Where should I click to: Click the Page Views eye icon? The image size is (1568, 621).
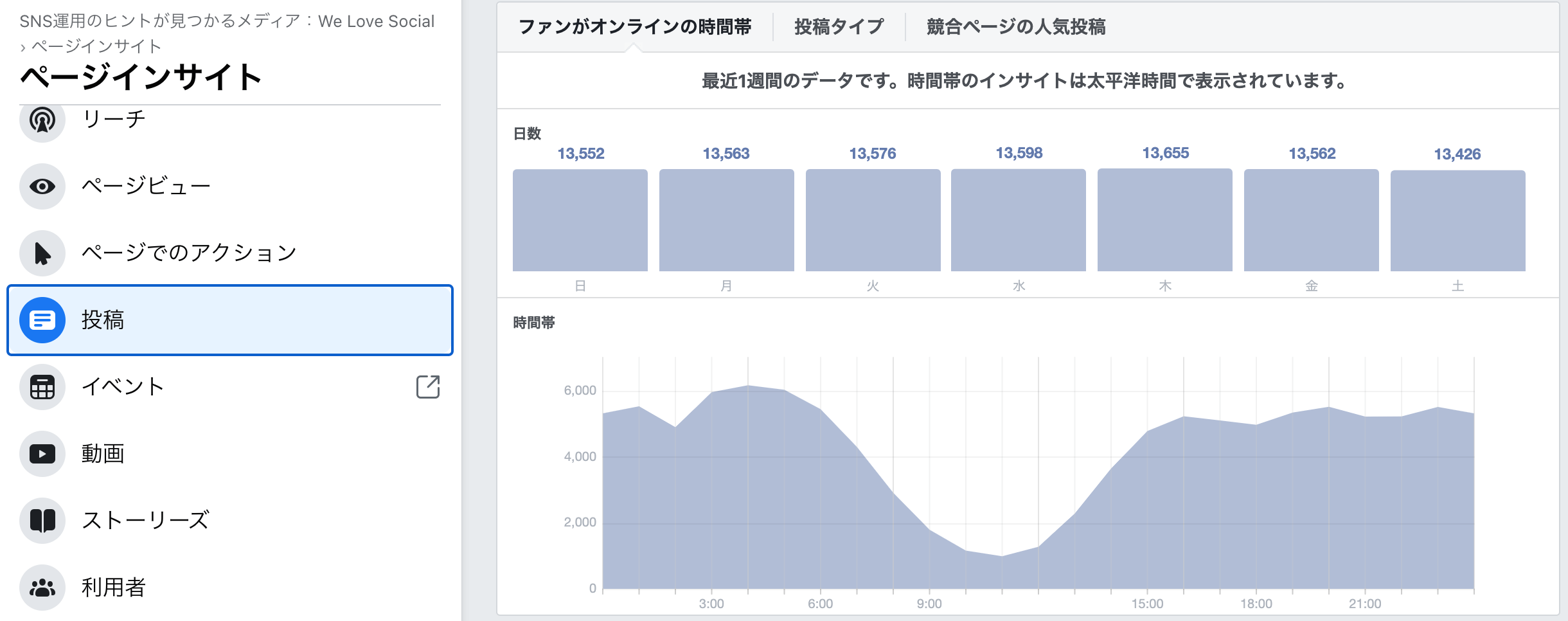click(x=42, y=186)
